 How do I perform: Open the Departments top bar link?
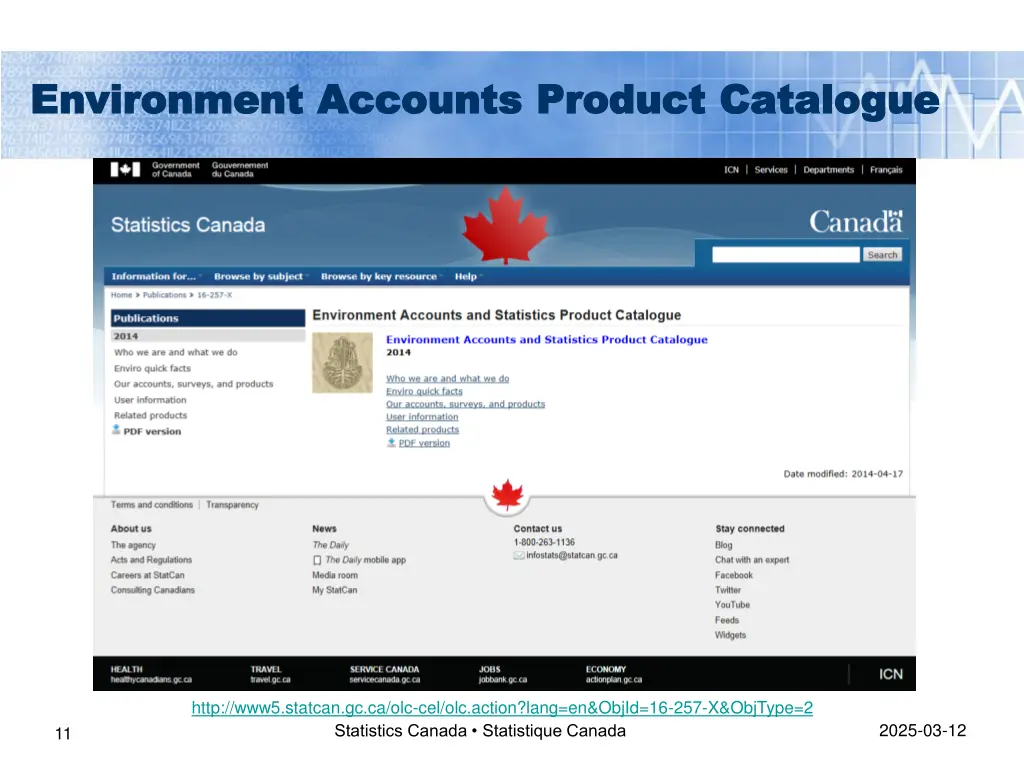[x=828, y=170]
